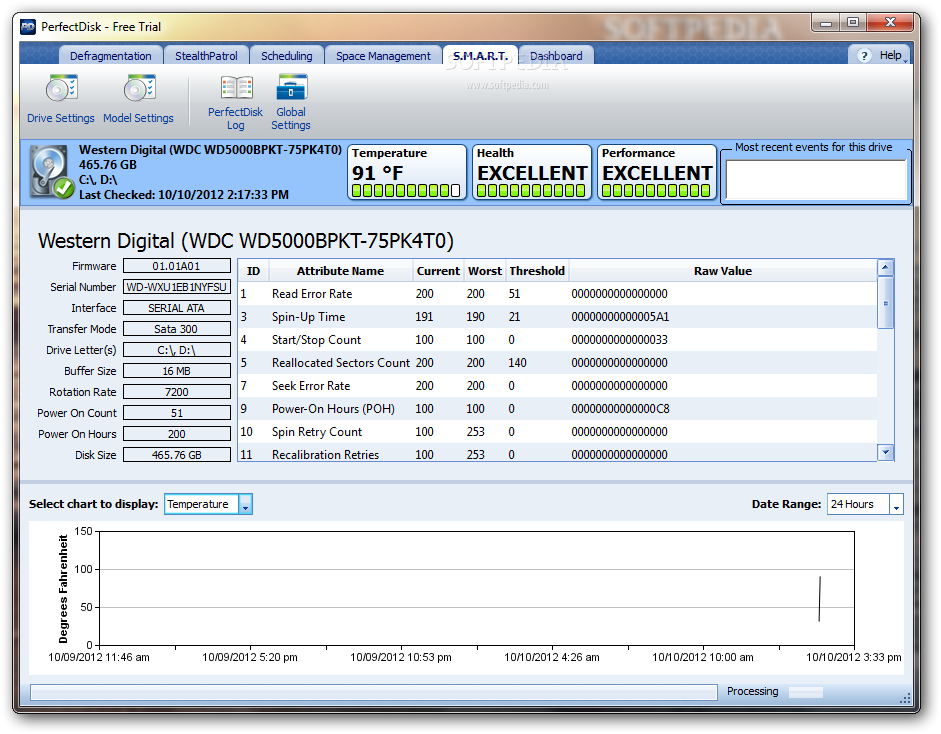Expand the chart type Temperature dropdown arrow
This screenshot has width=941, height=734.
[245, 505]
